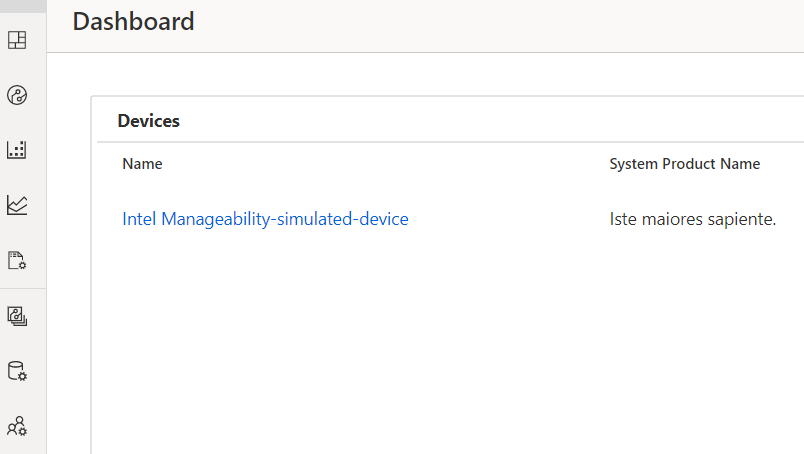The image size is (804, 454).
Task: Click the Devices panel title
Action: tap(148, 121)
